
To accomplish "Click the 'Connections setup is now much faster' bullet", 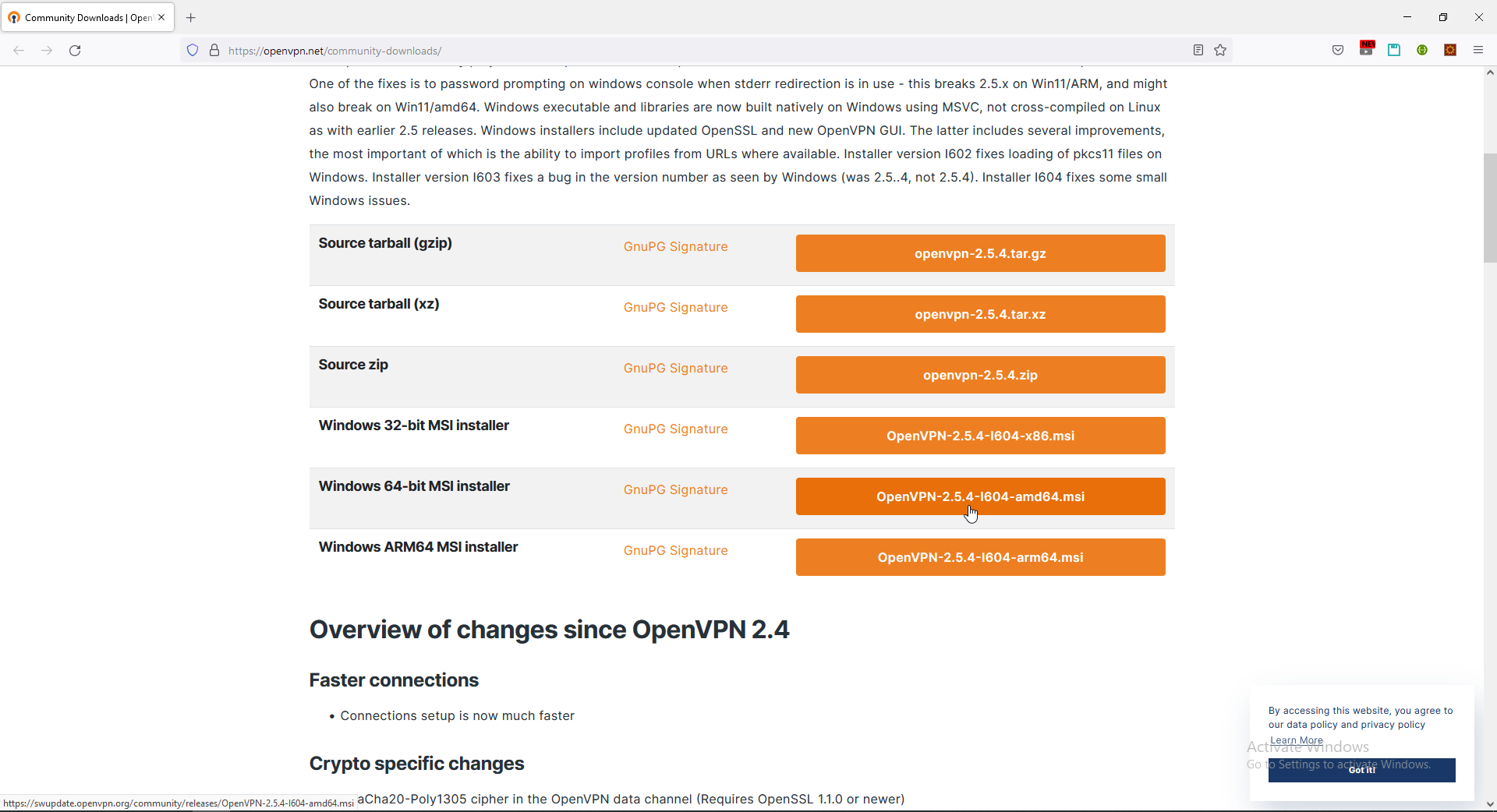I will point(458,716).
